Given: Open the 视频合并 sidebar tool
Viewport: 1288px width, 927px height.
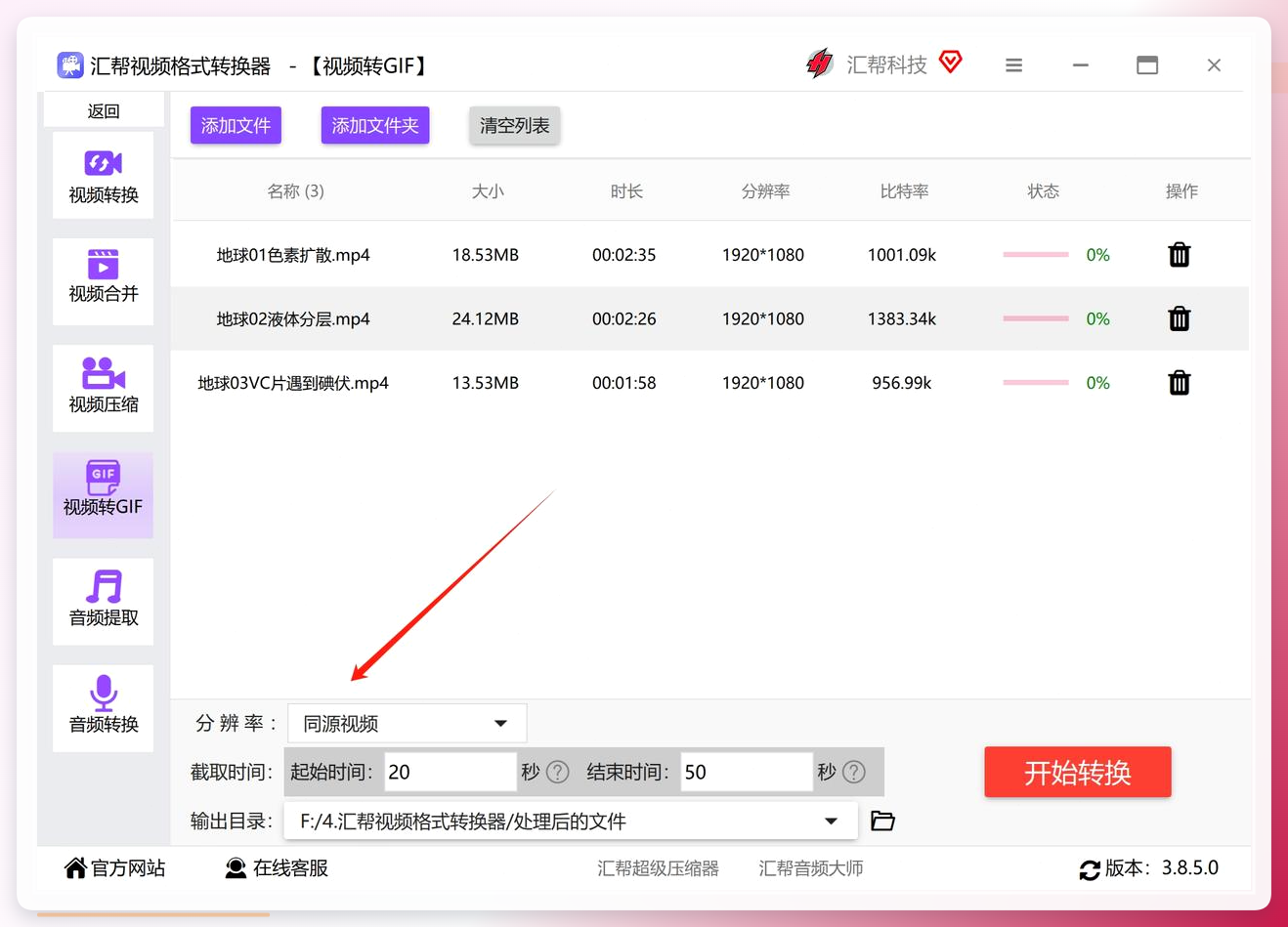Looking at the screenshot, I should click(103, 281).
